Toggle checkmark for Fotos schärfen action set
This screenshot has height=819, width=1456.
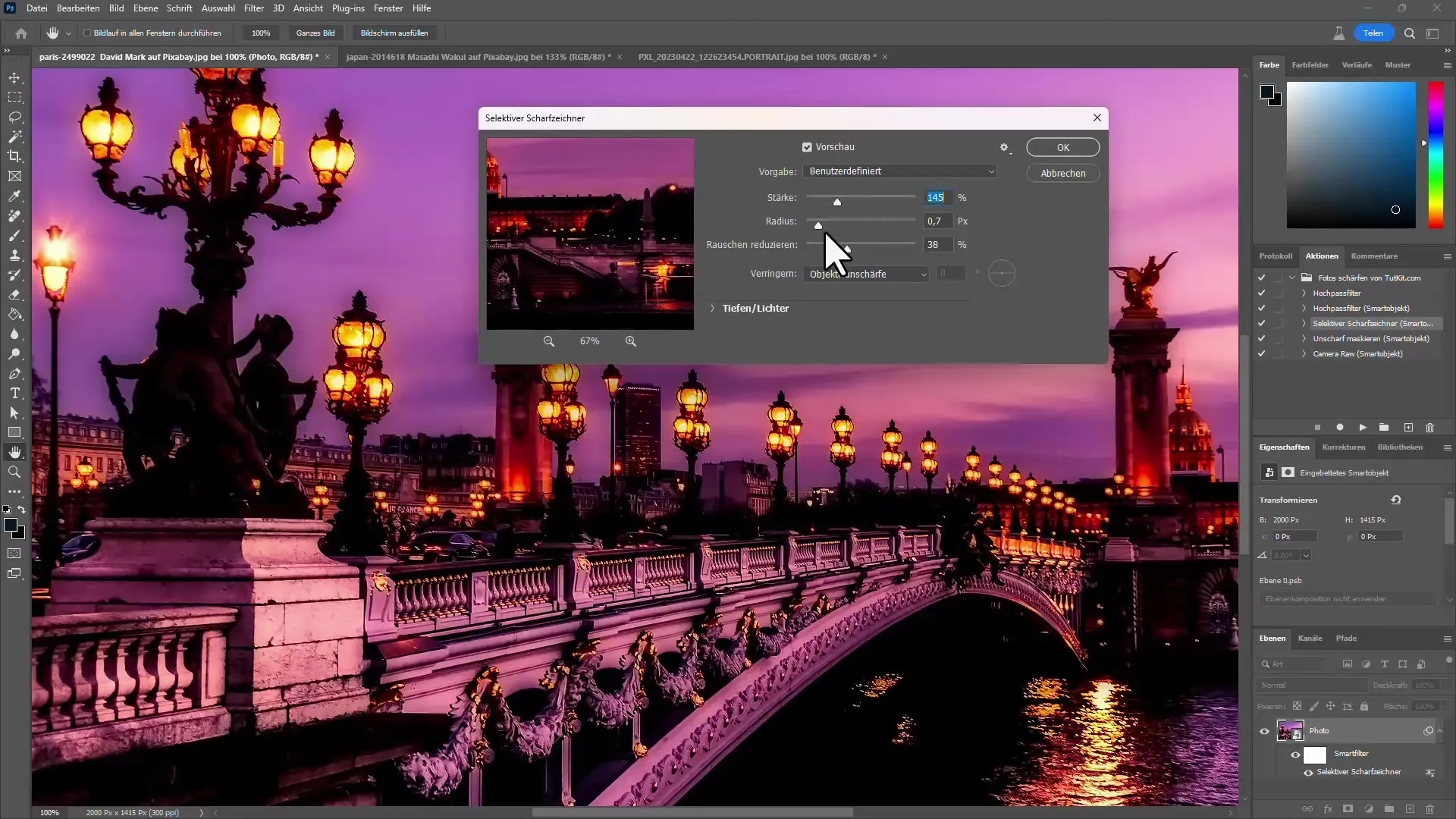tap(1261, 278)
